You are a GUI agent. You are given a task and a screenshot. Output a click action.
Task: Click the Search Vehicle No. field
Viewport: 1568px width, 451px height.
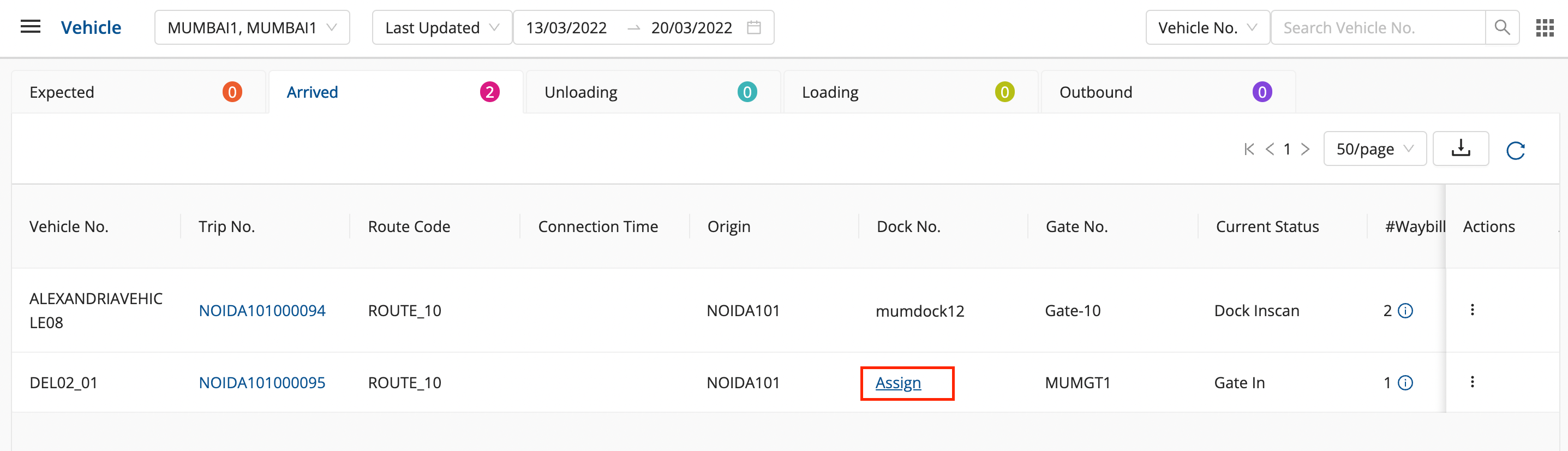tap(1378, 27)
